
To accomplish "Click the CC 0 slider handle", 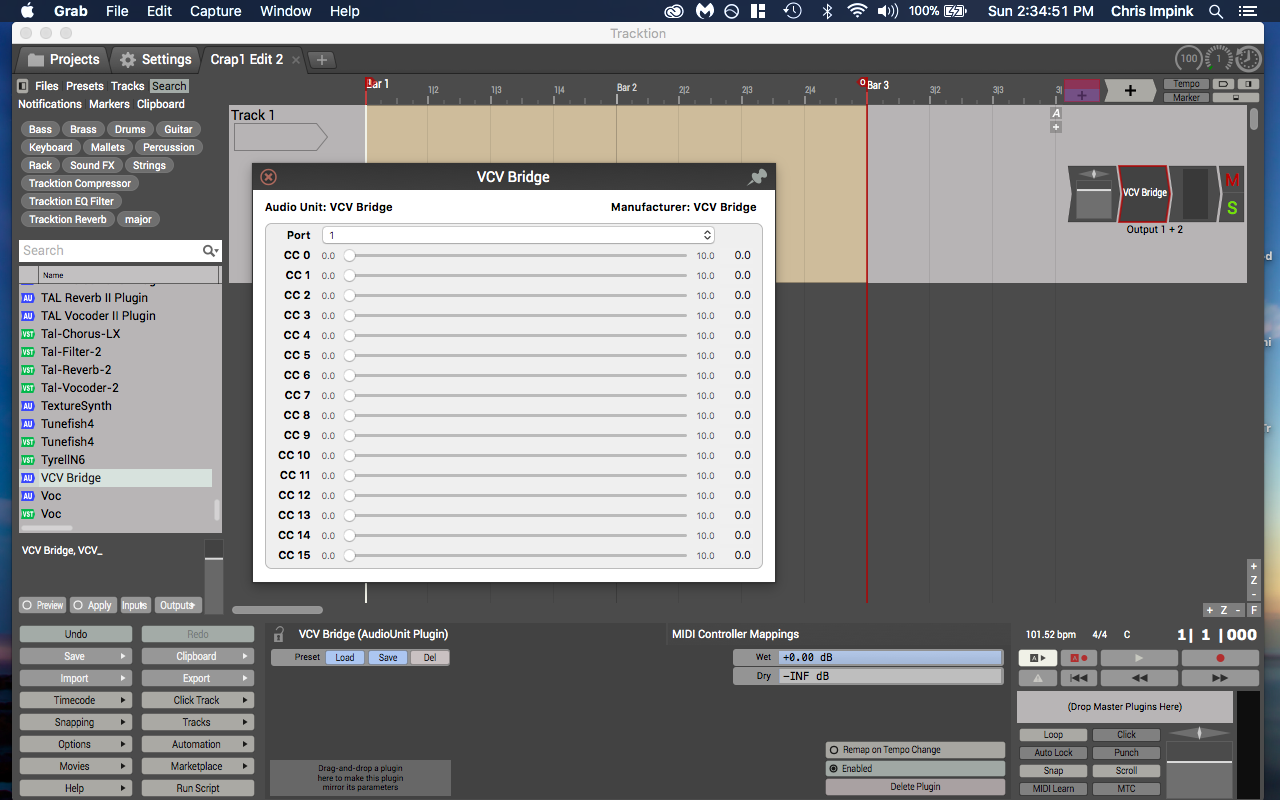I will click(349, 255).
